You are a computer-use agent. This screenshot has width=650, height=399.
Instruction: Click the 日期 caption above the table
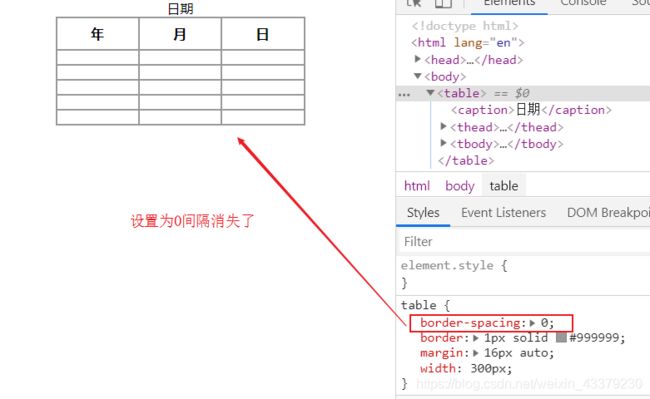pos(180,9)
